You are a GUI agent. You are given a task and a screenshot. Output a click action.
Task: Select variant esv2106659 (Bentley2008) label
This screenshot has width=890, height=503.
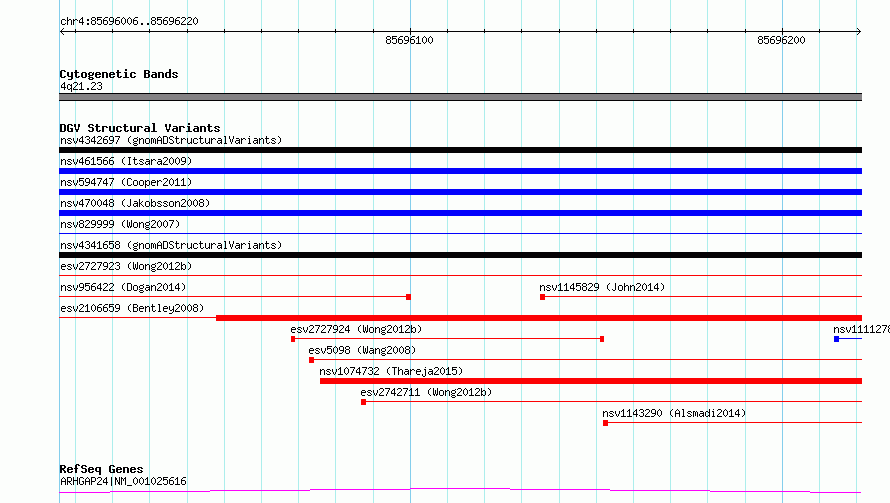click(132, 308)
